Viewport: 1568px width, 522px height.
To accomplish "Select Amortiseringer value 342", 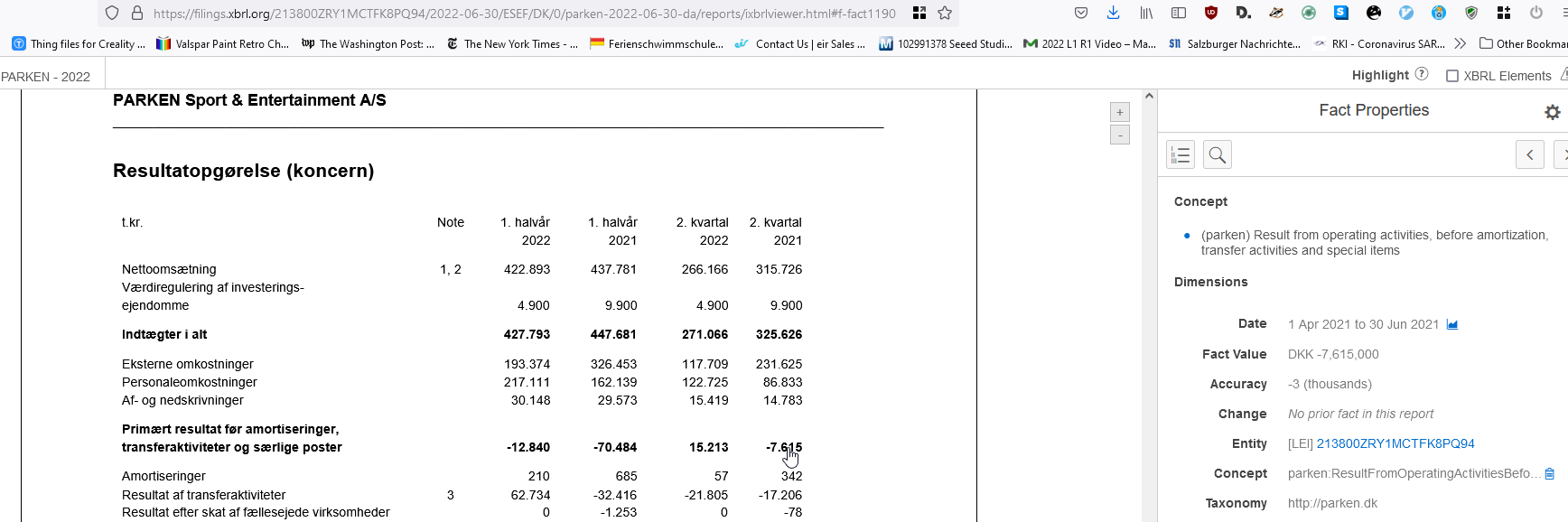I will 791,476.
